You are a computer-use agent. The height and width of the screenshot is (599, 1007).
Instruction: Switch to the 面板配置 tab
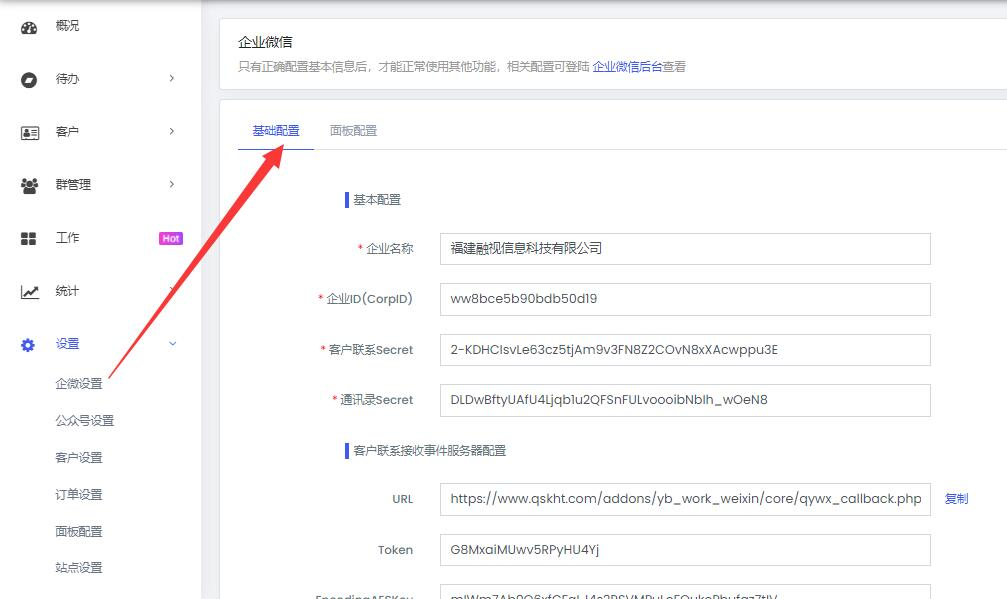pyautogui.click(x=353, y=131)
